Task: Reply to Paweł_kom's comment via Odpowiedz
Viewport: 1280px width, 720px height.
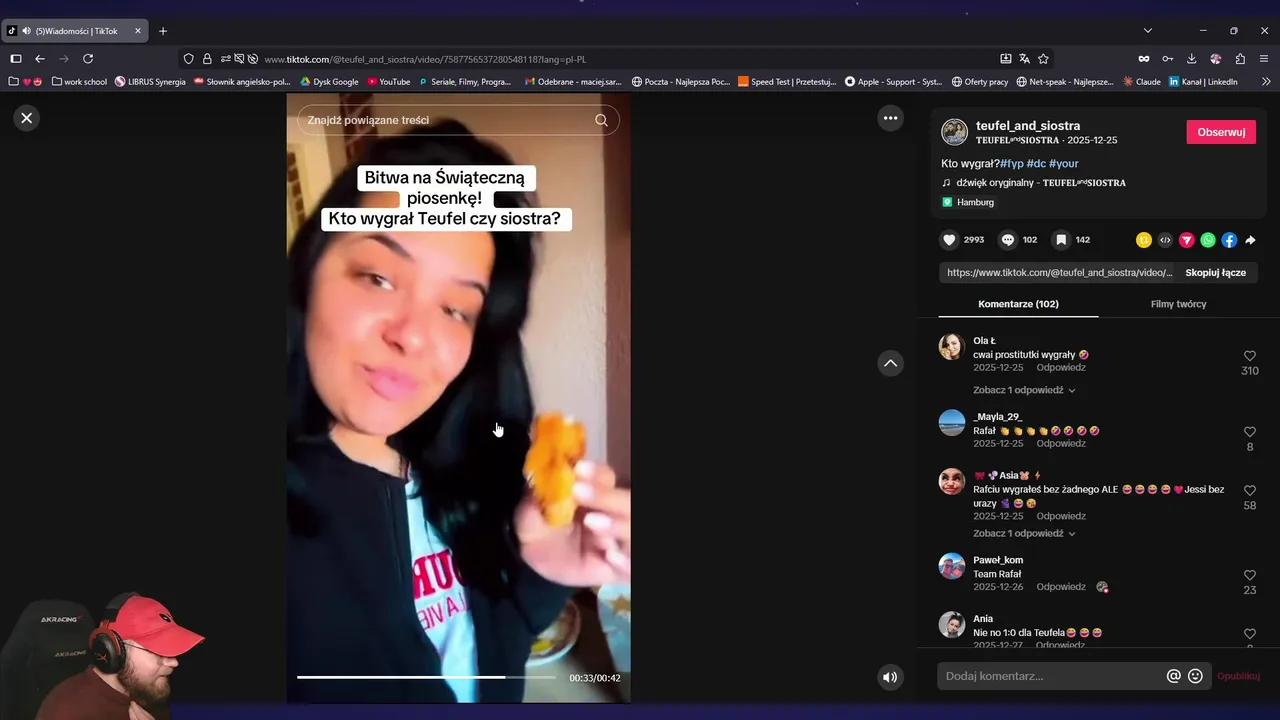Action: click(1061, 587)
